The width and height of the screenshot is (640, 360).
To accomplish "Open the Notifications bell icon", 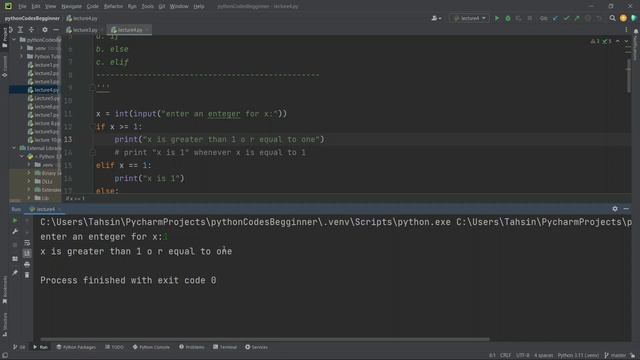I will coord(636,31).
